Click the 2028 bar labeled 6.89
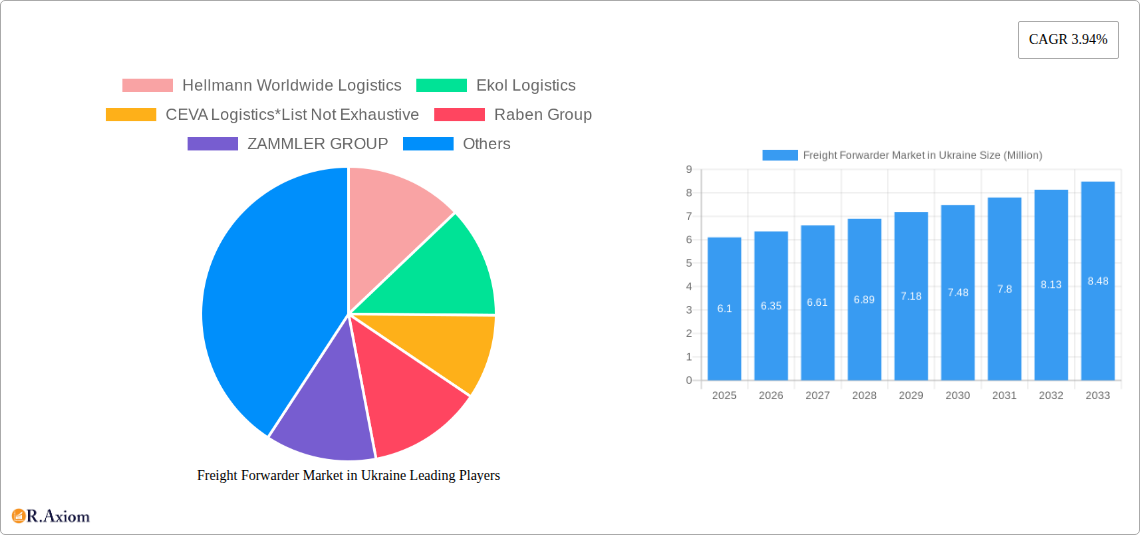 (x=864, y=299)
